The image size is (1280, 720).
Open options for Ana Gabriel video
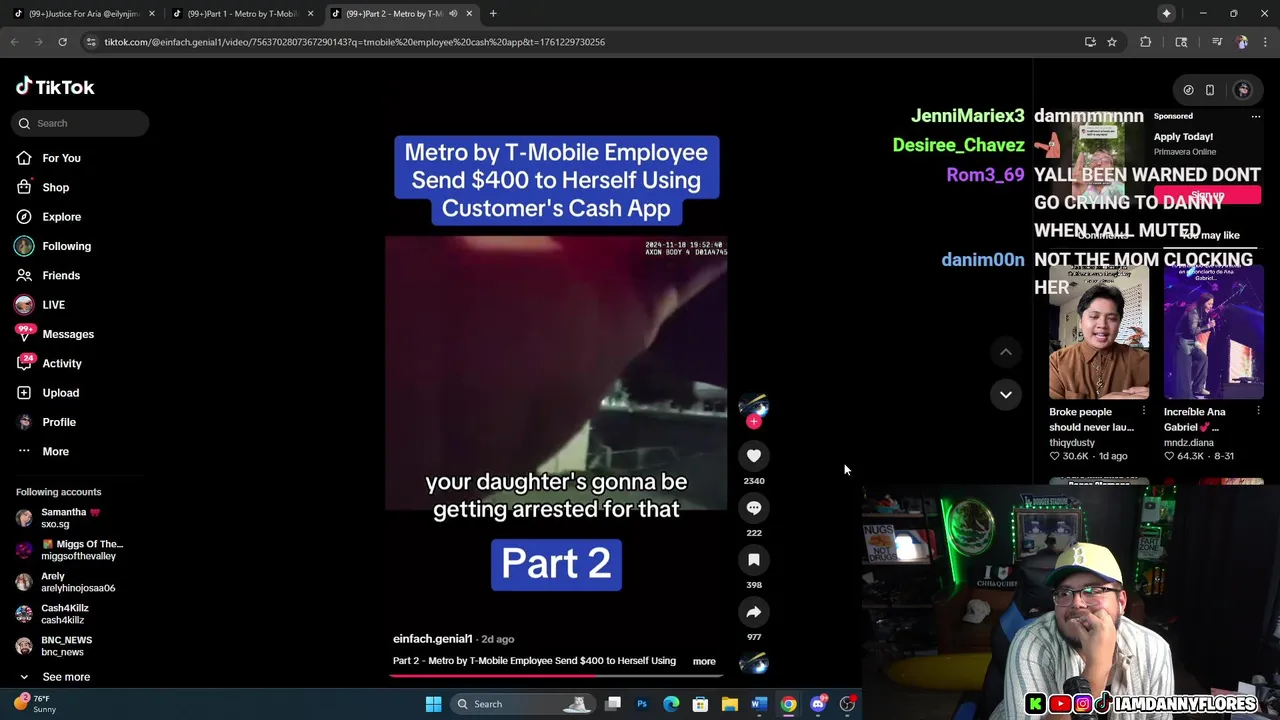1258,411
